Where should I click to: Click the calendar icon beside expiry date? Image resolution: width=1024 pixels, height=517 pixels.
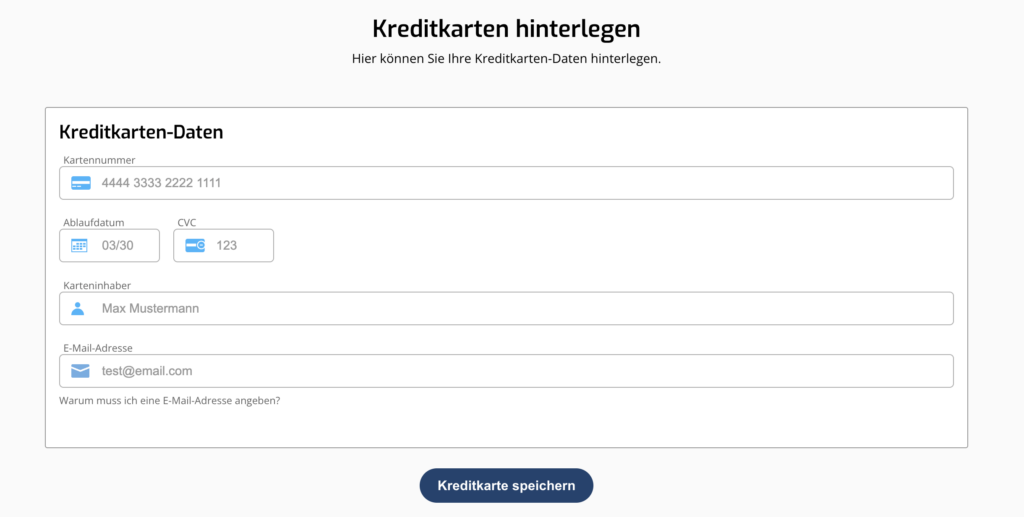point(80,245)
